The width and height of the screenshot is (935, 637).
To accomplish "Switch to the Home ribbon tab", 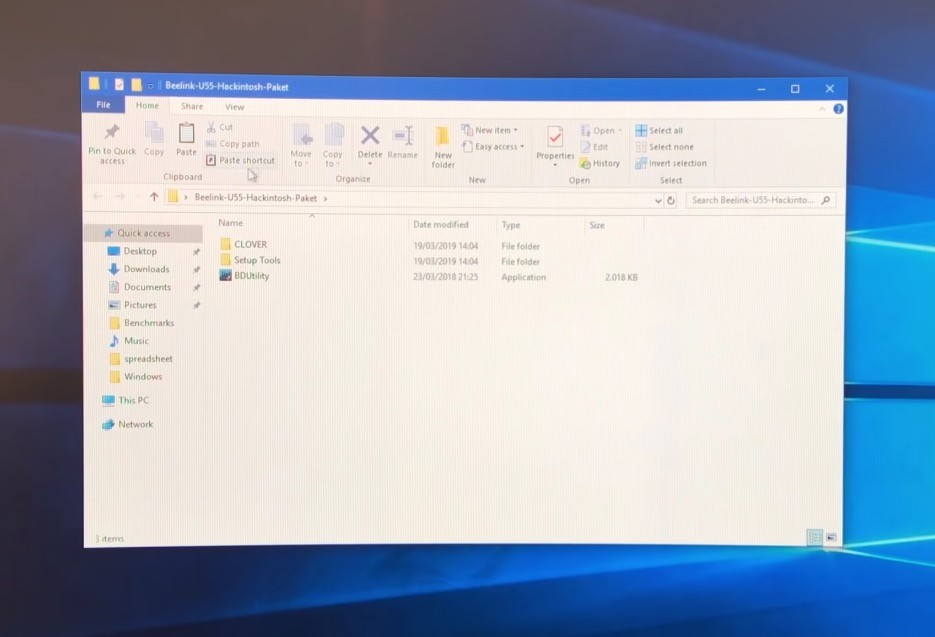I will 147,106.
